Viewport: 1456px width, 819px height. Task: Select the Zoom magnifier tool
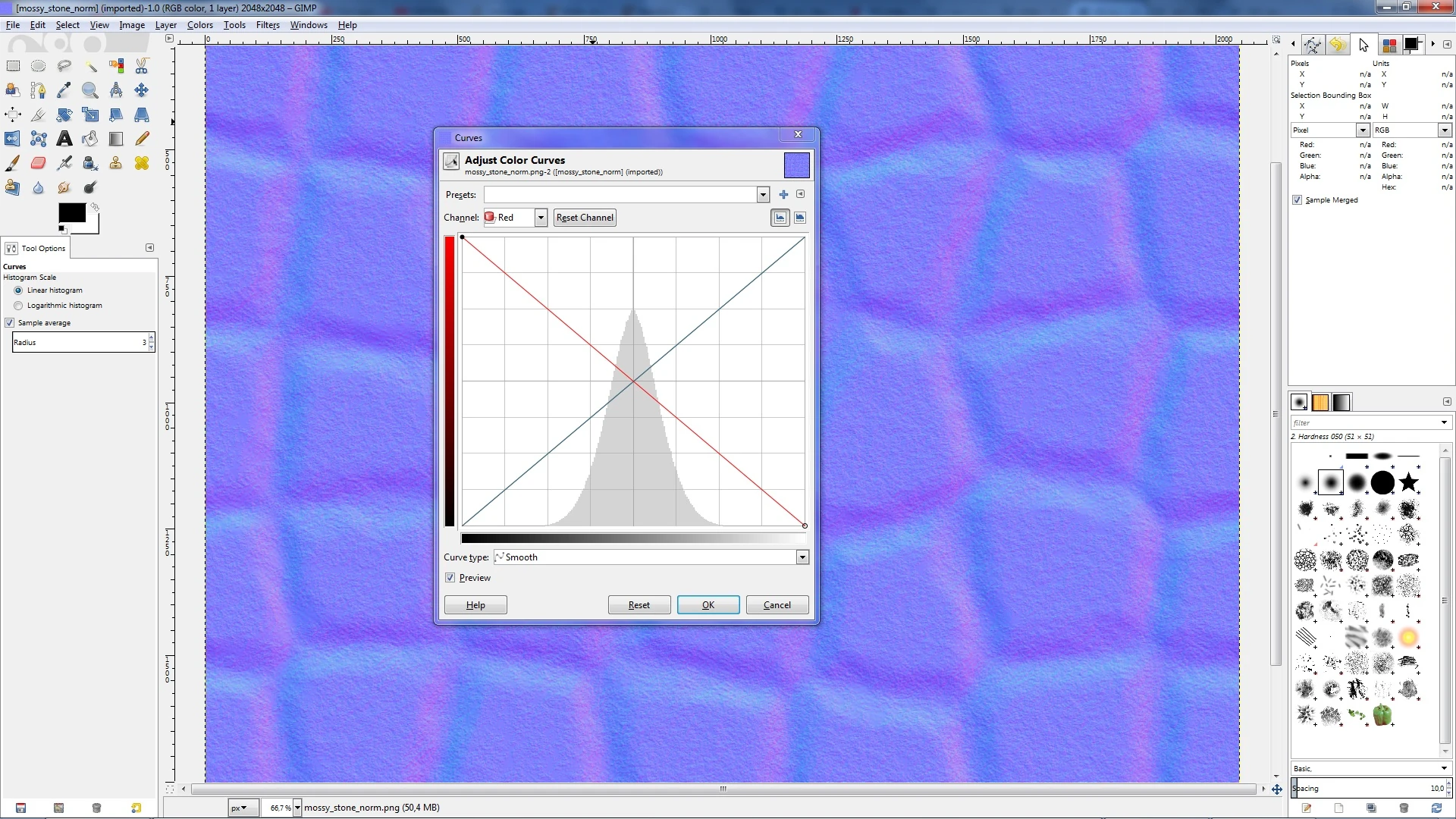point(90,91)
